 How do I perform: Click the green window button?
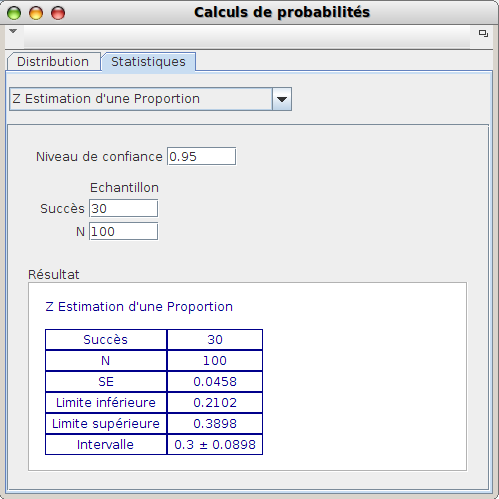tap(14, 13)
